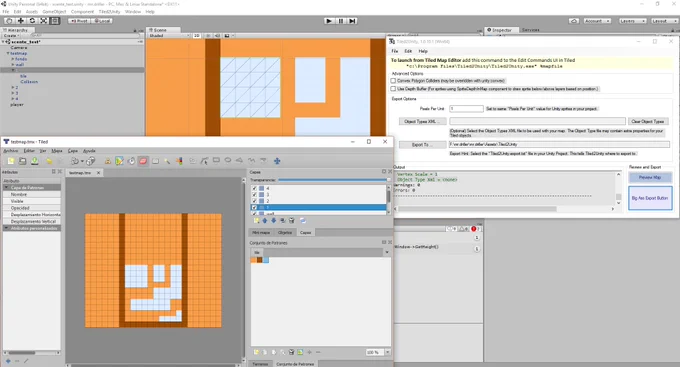Expand object 2 in Unity Hierarchy
680x367 pixels.
[13, 88]
